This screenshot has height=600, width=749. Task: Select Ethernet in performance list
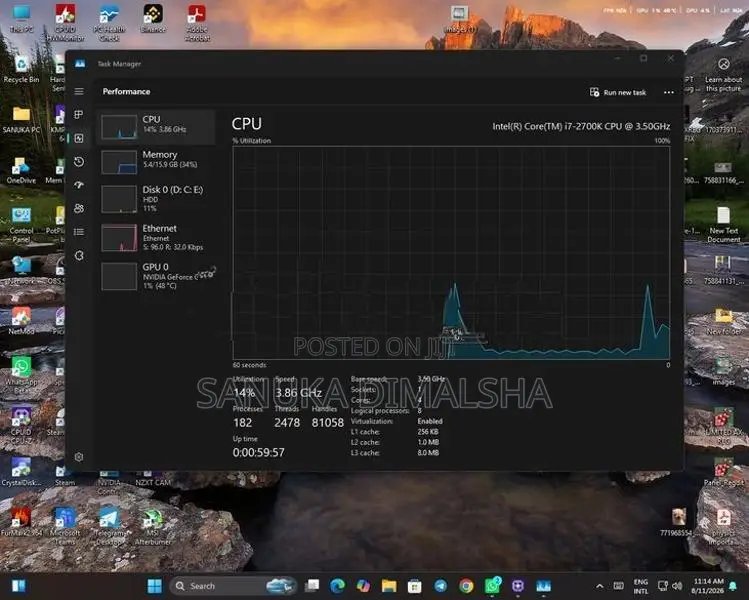(x=156, y=237)
